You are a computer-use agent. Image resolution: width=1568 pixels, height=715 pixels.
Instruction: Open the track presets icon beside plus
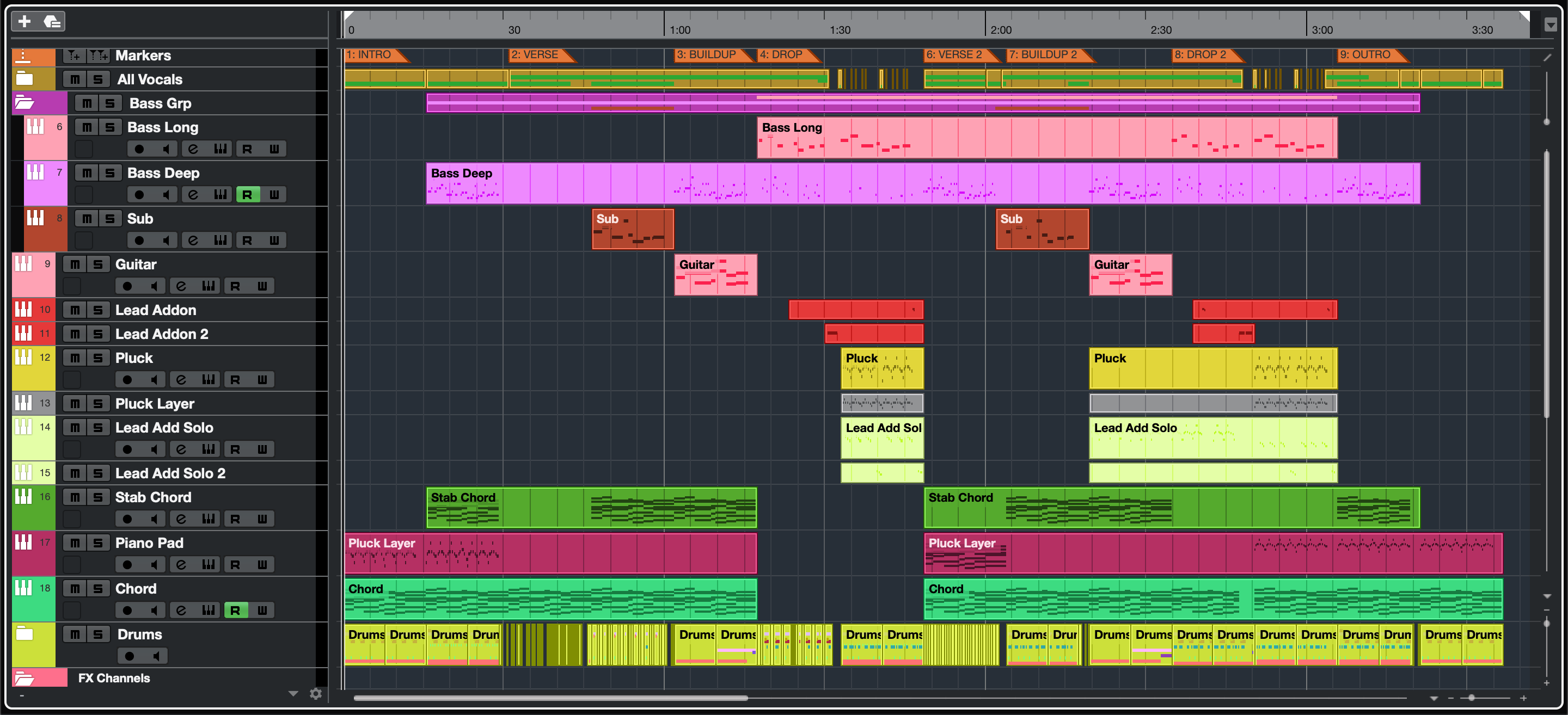point(52,21)
